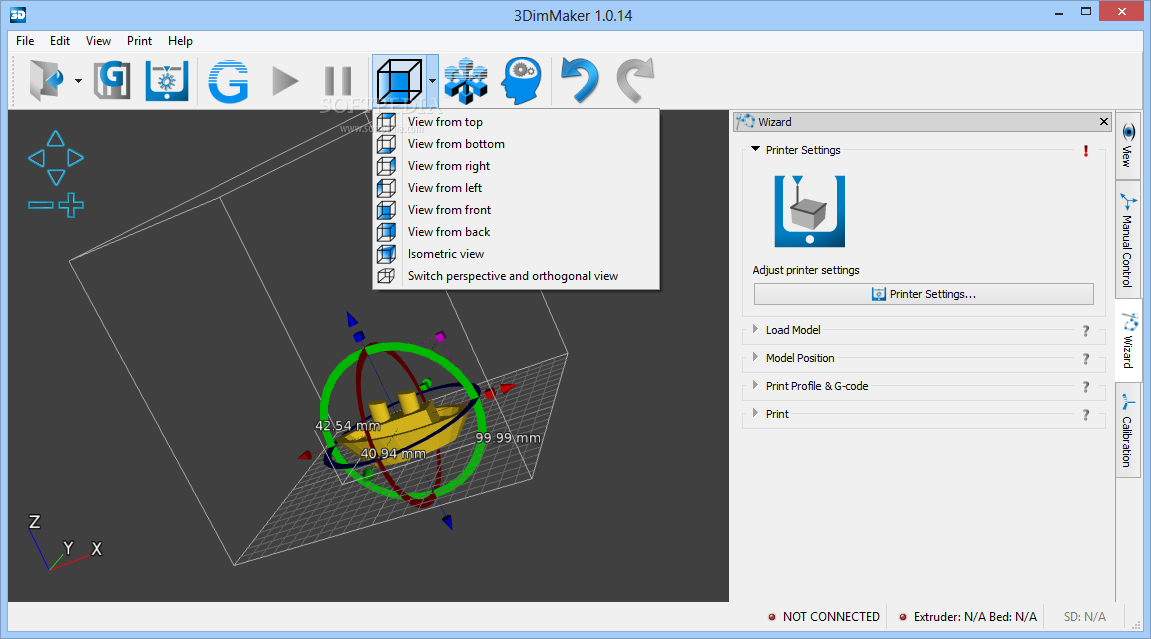Viewport: 1151px width, 639px height.
Task: Open the load model toolbar icon
Action: coord(47,80)
